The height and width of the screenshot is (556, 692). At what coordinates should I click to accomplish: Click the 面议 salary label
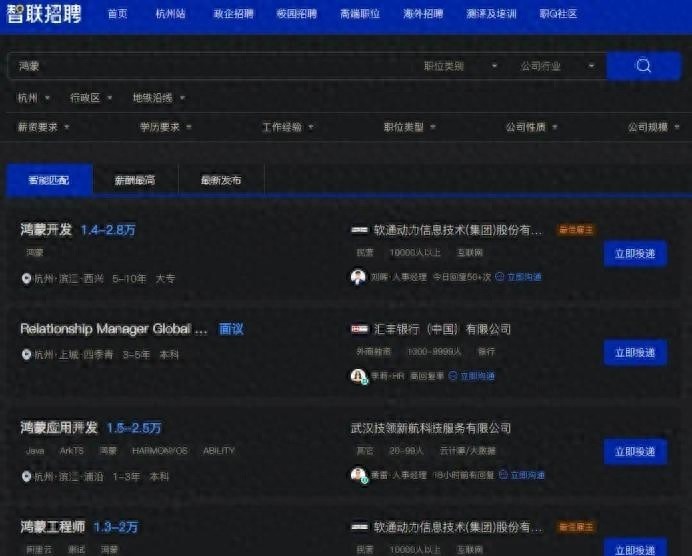[231, 329]
